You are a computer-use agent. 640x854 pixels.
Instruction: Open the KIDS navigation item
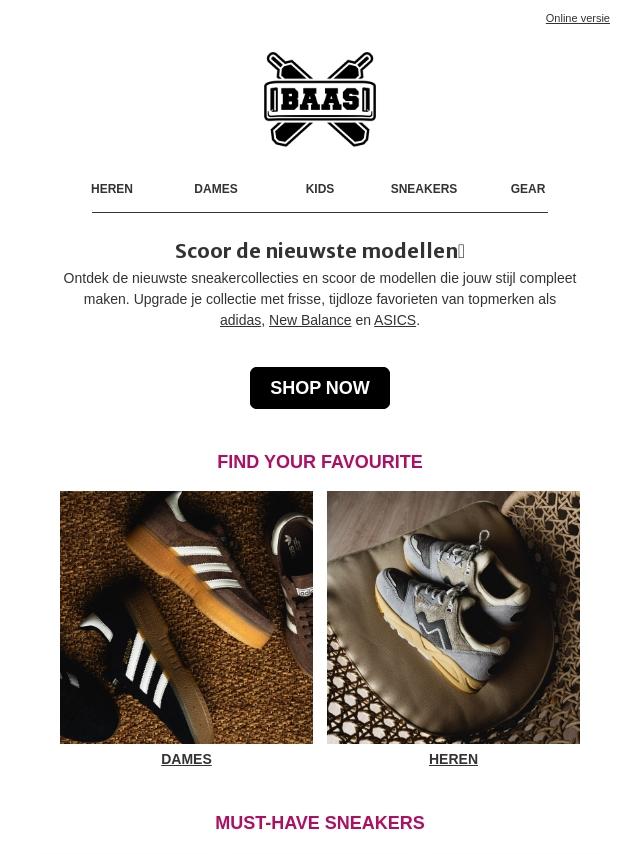(x=320, y=188)
